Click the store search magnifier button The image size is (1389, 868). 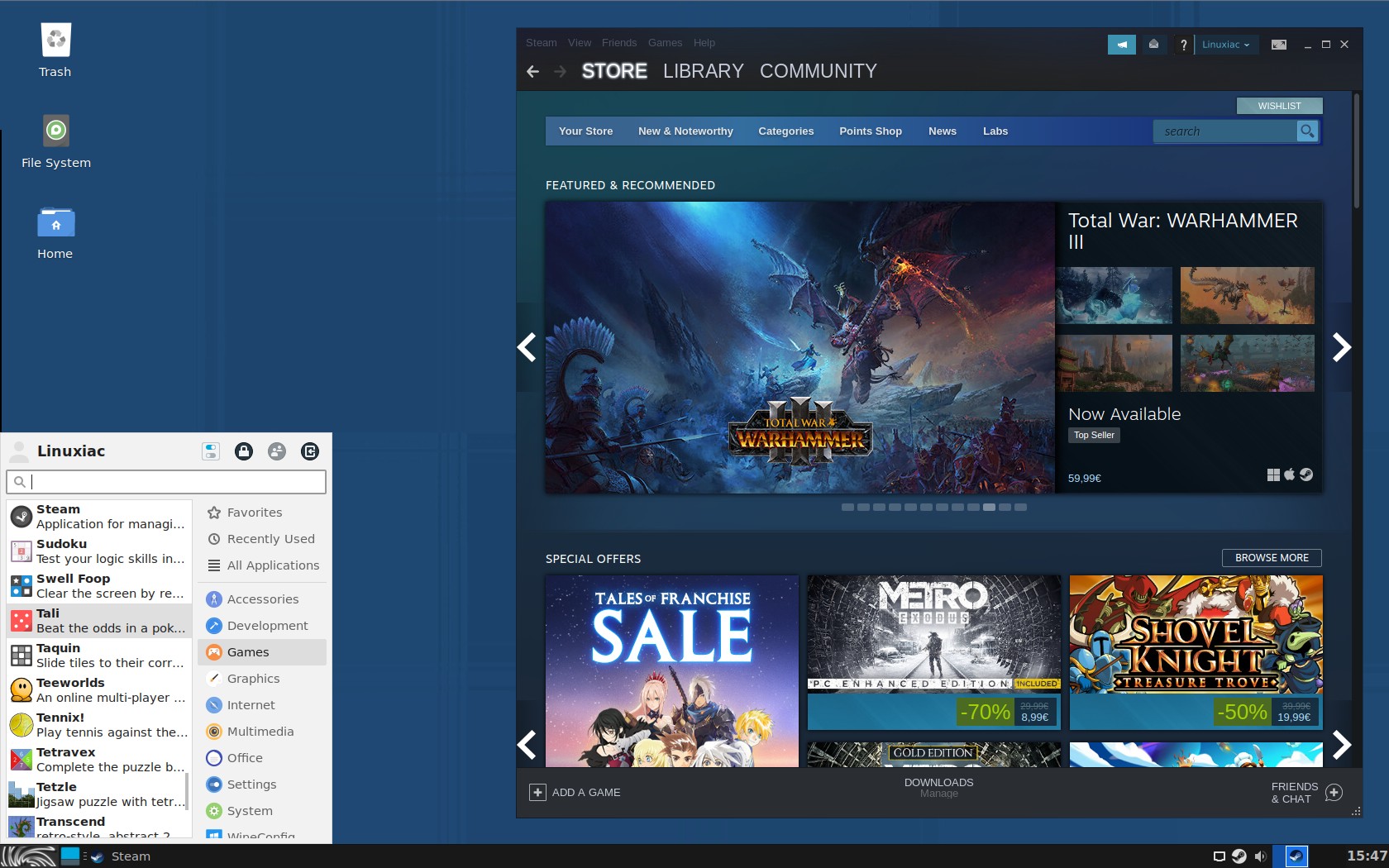tap(1307, 131)
